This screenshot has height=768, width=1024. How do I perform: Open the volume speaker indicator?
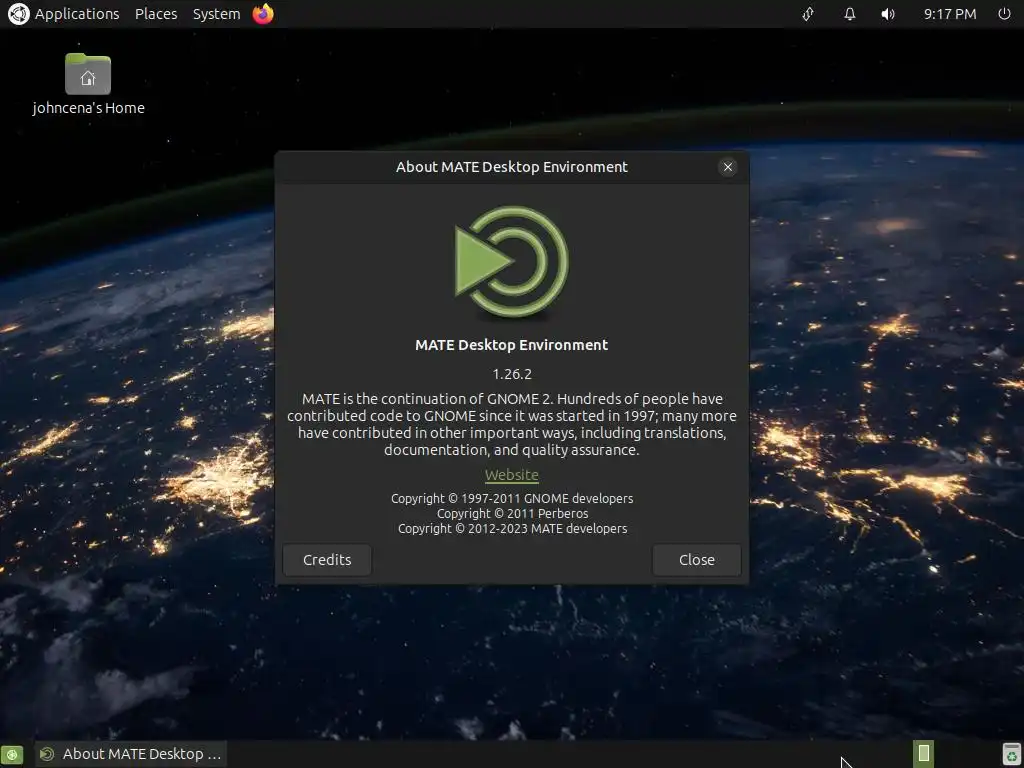point(888,14)
